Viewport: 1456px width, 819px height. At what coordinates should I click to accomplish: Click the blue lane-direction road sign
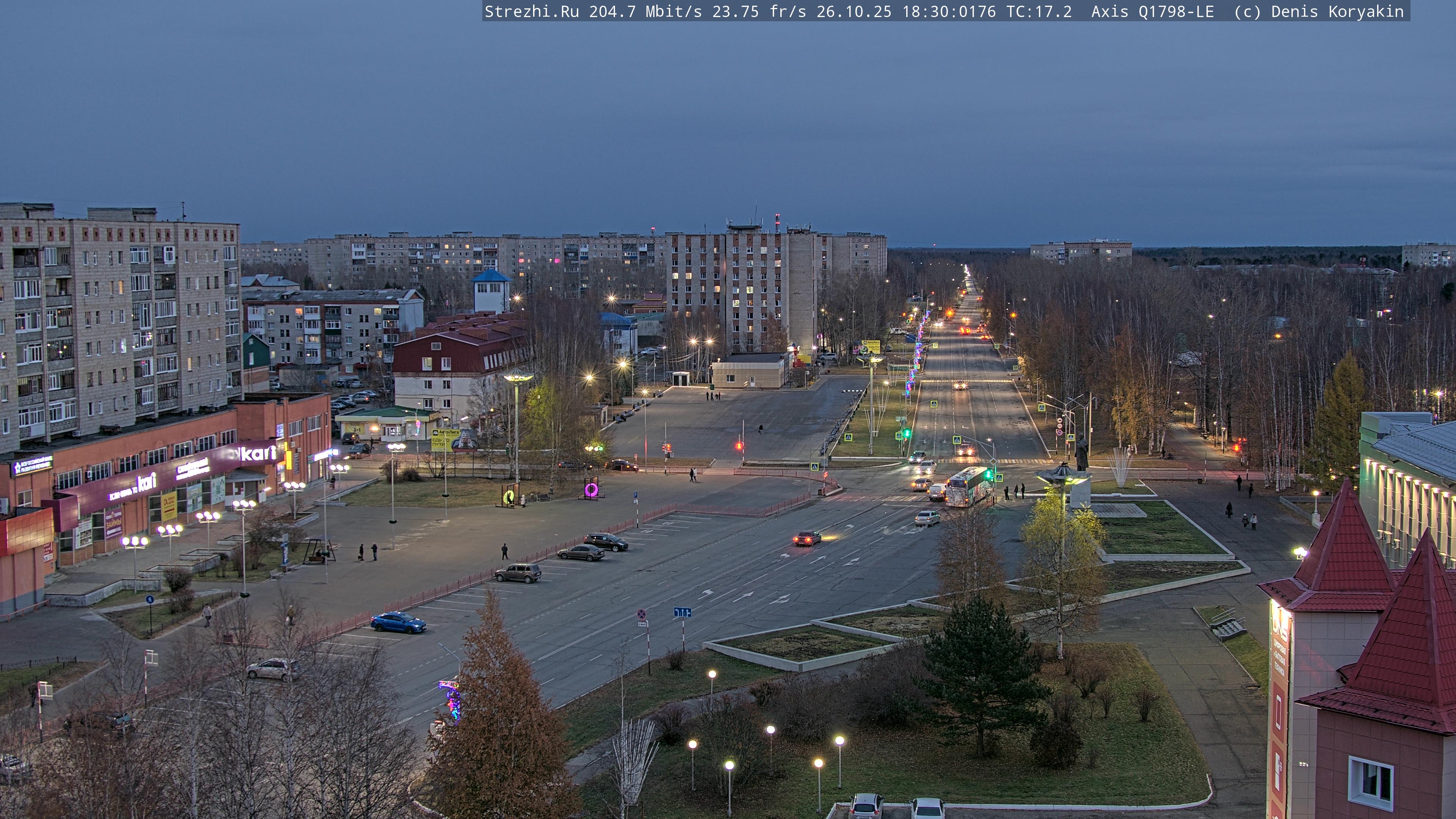pyautogui.click(x=682, y=612)
